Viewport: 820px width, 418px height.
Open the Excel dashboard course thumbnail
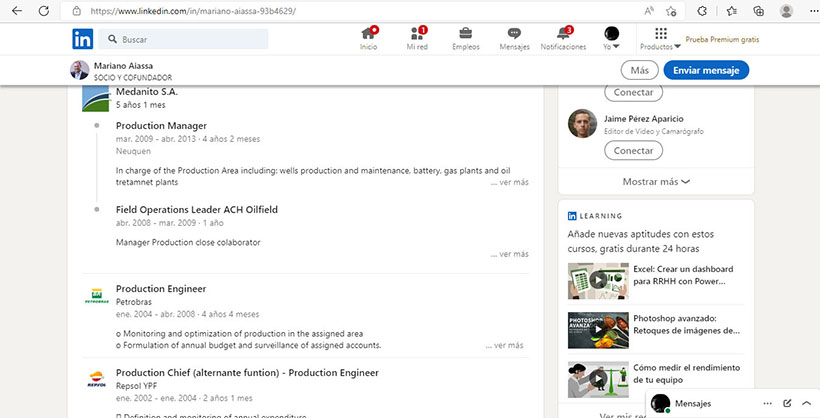pos(597,280)
